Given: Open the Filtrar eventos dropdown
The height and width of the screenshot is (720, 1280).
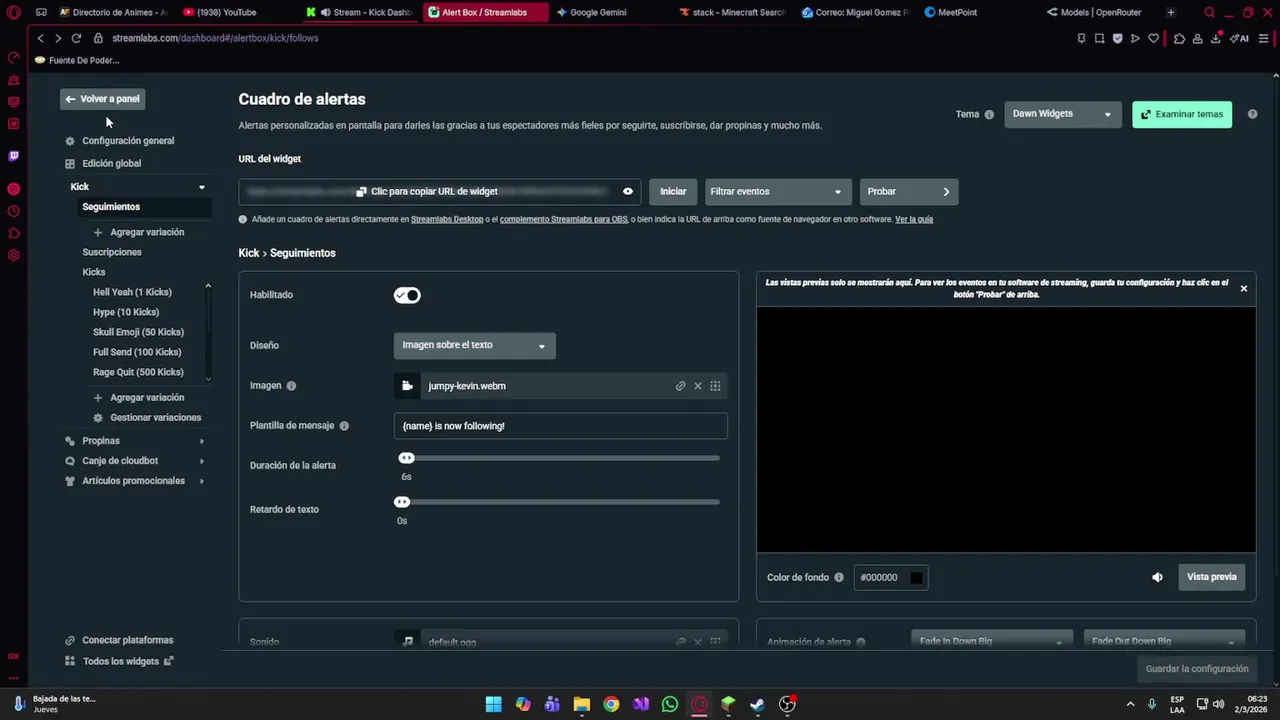Looking at the screenshot, I should point(778,191).
